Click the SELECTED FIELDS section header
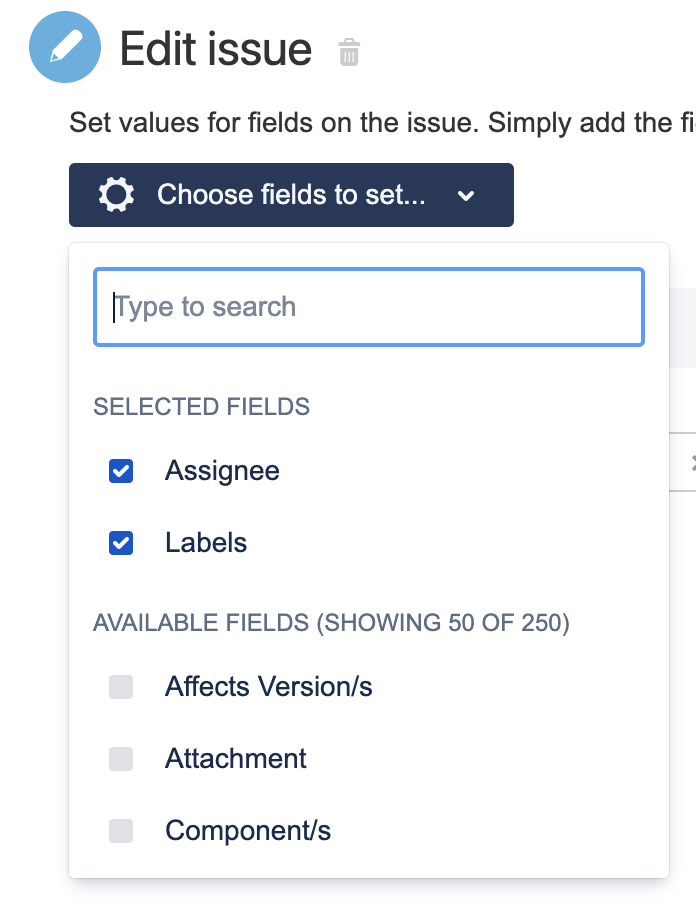 [201, 407]
